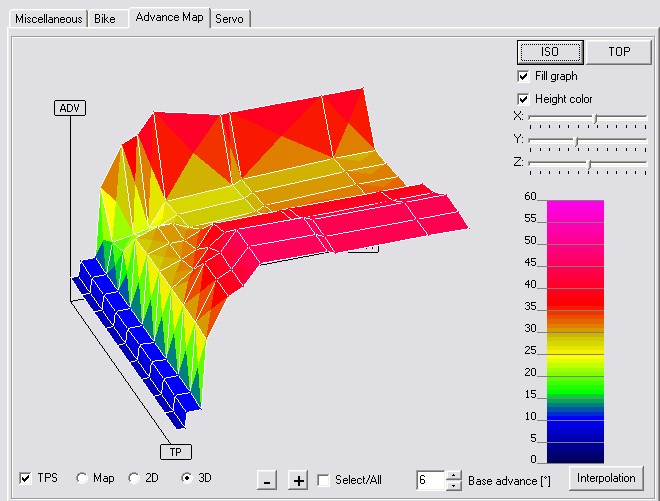
Task: Click the minus button
Action: pyautogui.click(x=266, y=480)
